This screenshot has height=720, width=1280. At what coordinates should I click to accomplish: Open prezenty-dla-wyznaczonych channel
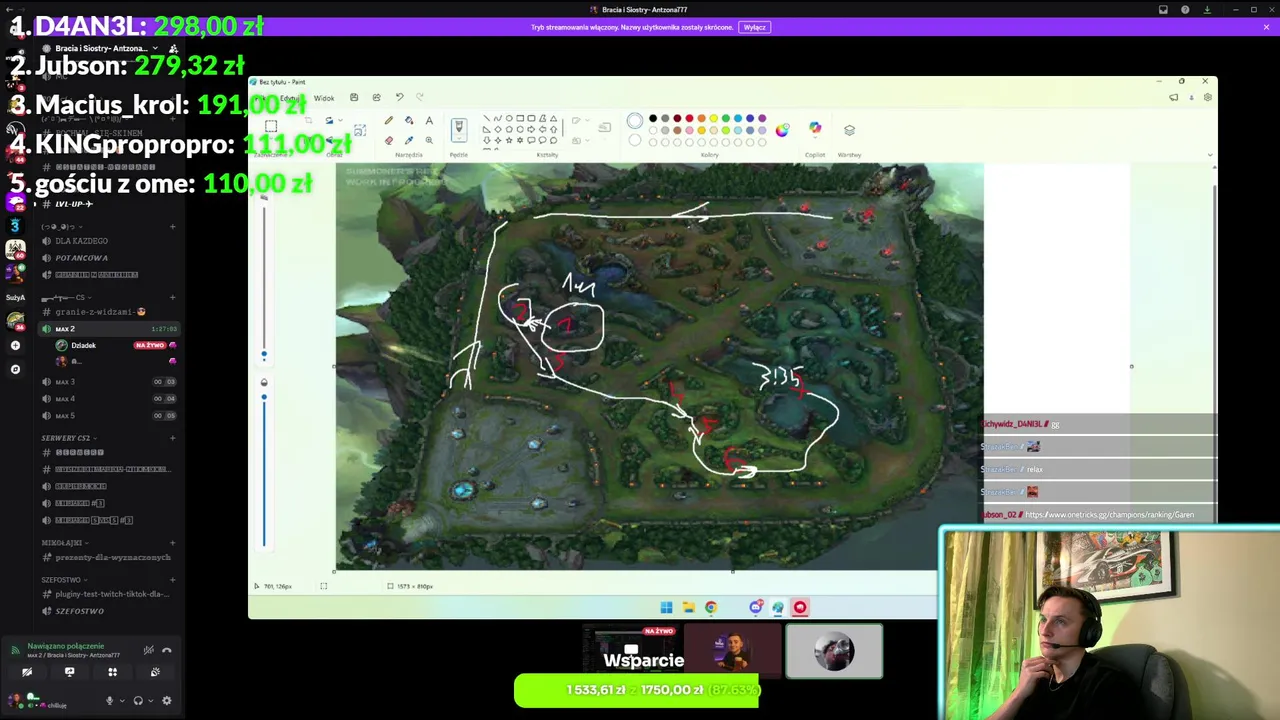point(110,557)
